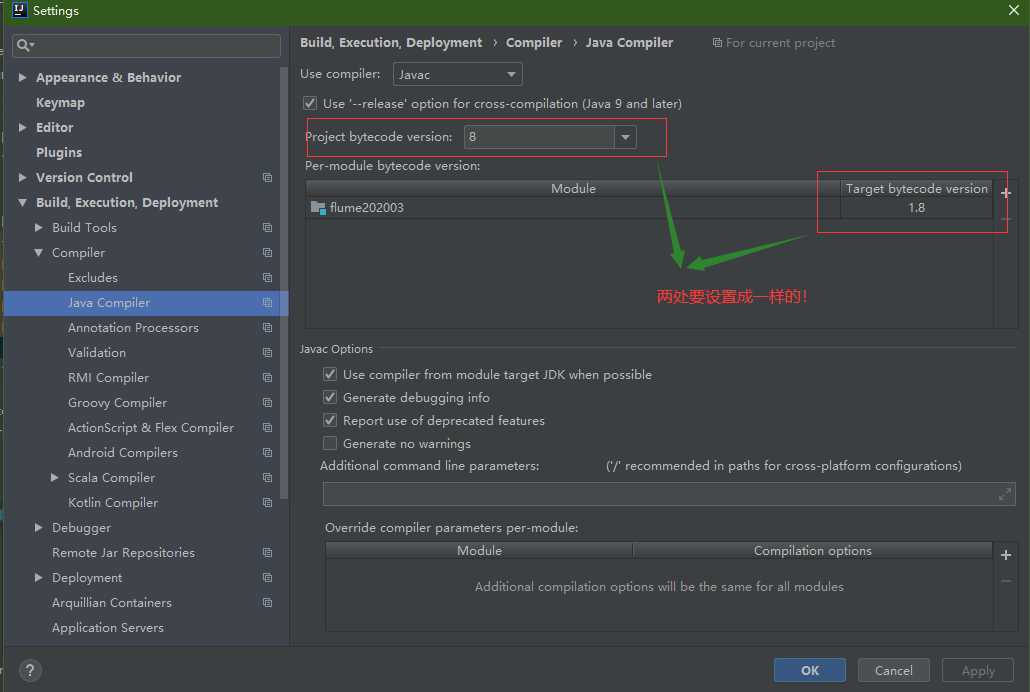Expand the Scala Compiler node
Image resolution: width=1030 pixels, height=692 pixels.
(x=55, y=477)
